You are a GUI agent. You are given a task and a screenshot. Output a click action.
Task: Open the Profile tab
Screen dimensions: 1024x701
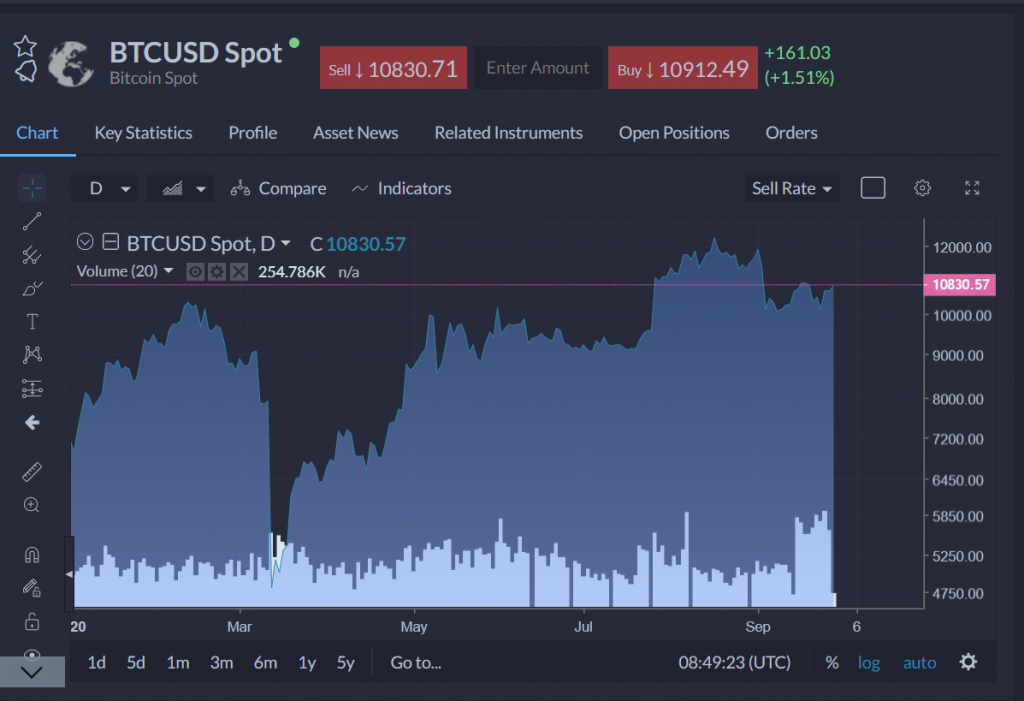[253, 133]
